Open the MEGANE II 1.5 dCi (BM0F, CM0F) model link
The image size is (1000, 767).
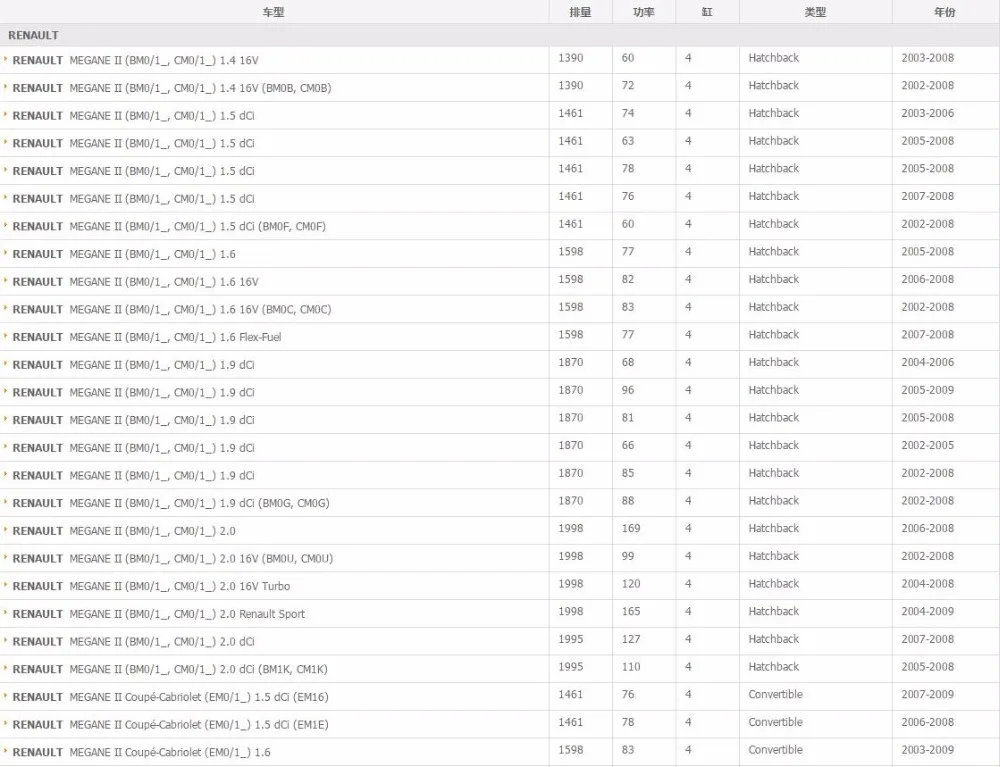[x=169, y=226]
